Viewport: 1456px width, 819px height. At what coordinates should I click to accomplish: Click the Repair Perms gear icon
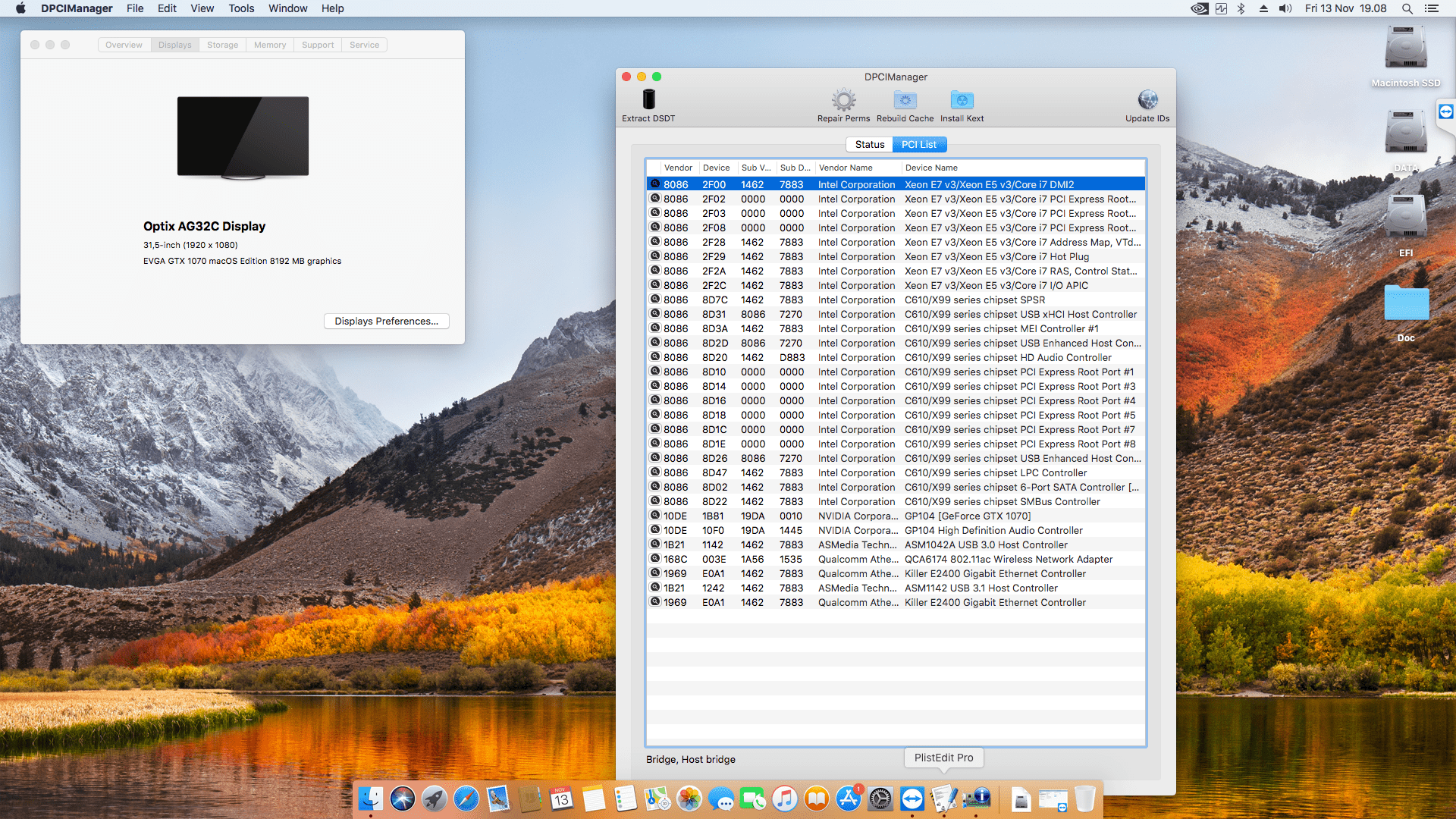click(x=843, y=100)
